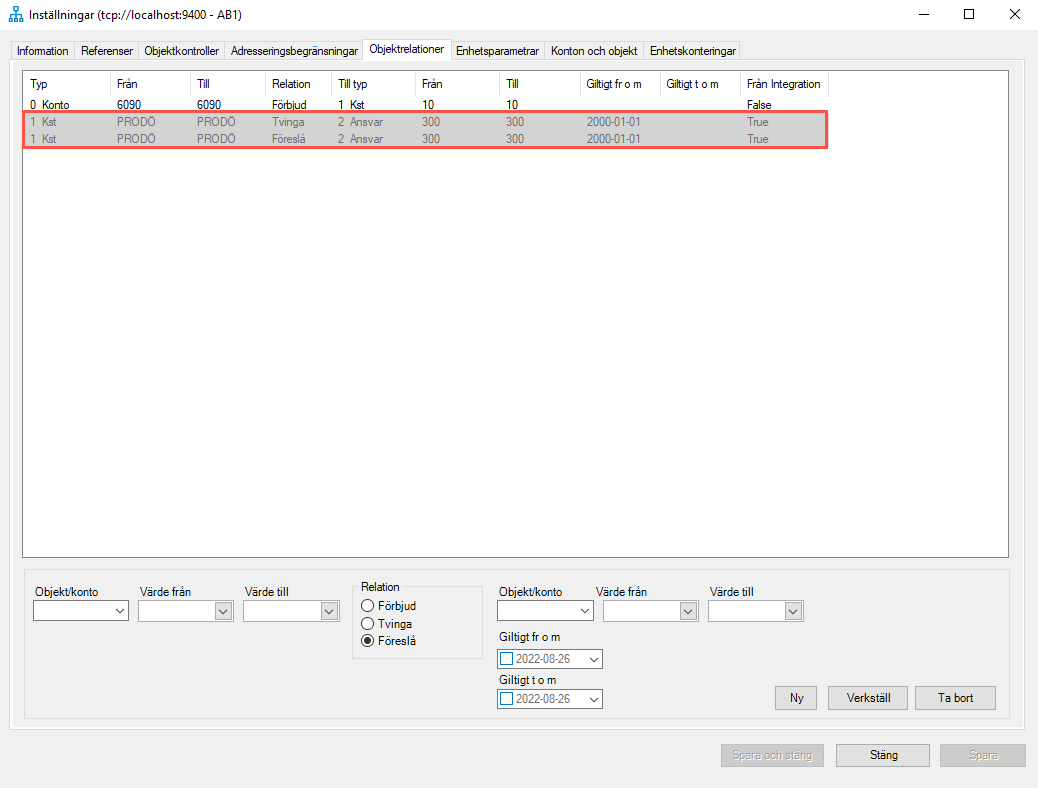
Task: Click the Ta bort button
Action: (x=954, y=697)
